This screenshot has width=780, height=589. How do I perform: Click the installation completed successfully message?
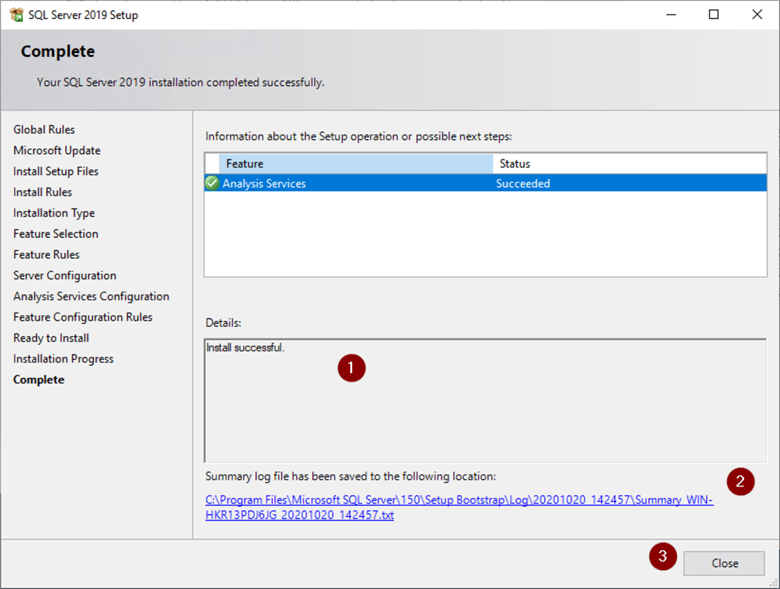tap(181, 82)
